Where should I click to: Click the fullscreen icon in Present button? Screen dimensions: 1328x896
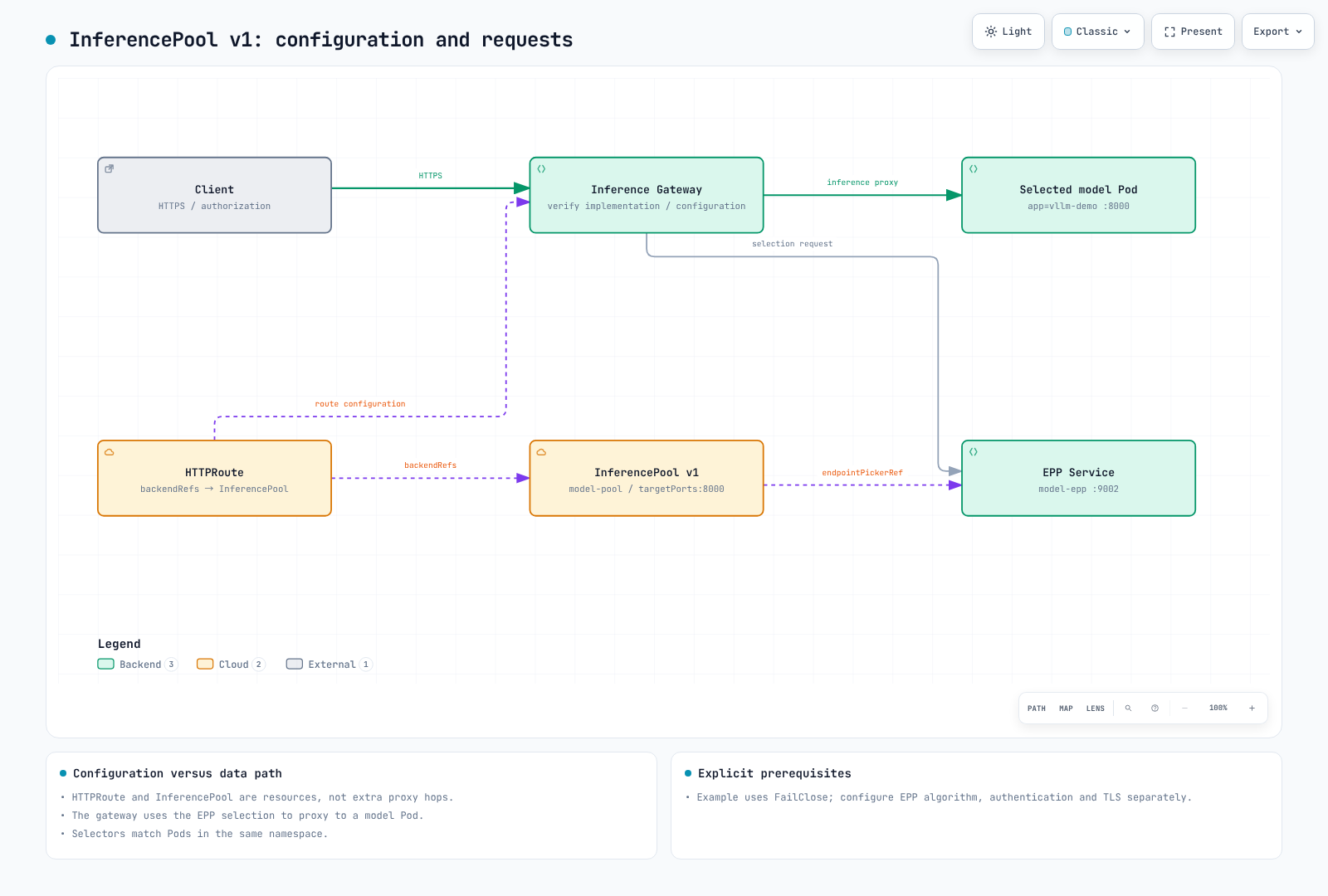[x=1169, y=32]
